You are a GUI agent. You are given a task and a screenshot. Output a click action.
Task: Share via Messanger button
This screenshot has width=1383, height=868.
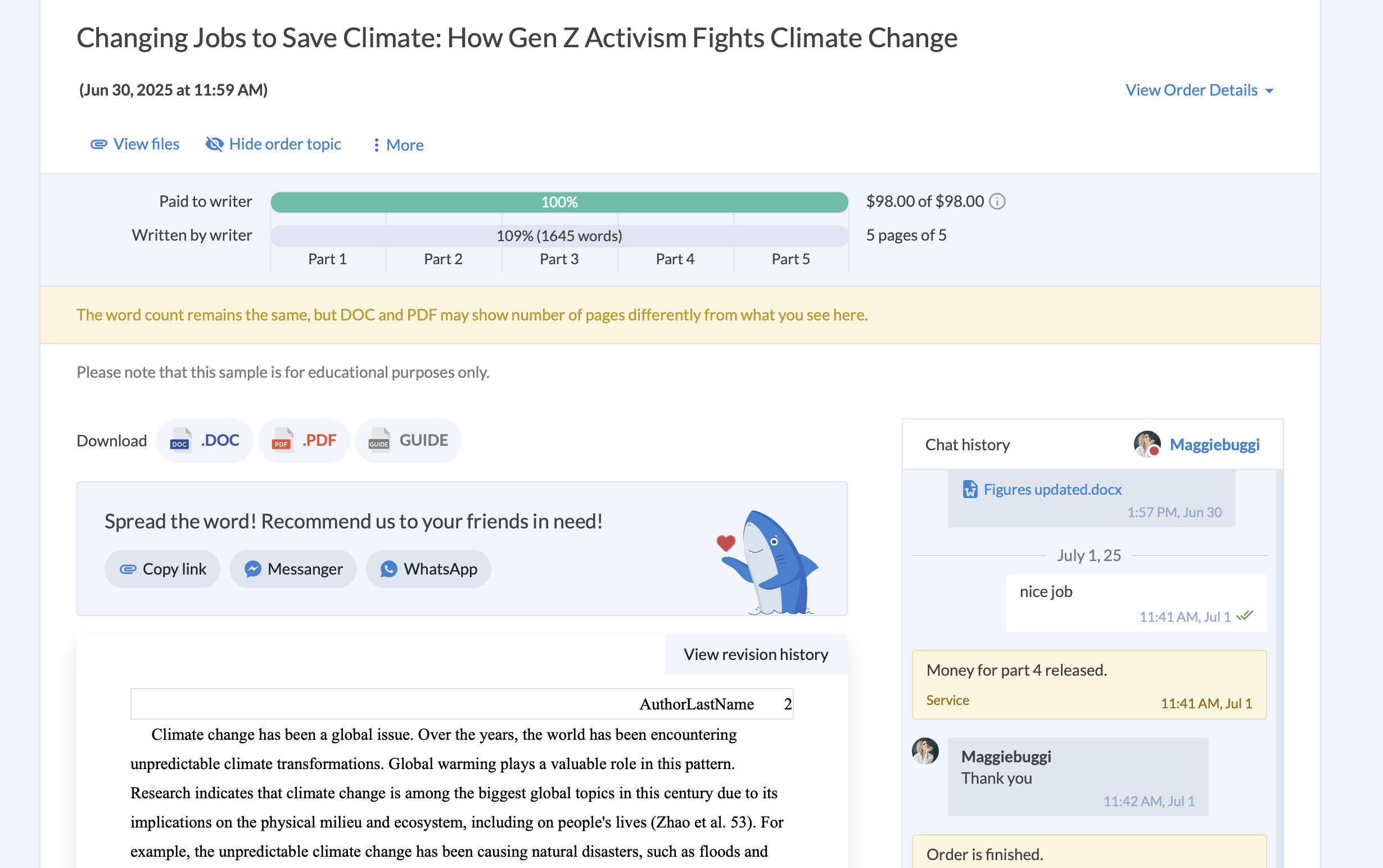pos(293,569)
